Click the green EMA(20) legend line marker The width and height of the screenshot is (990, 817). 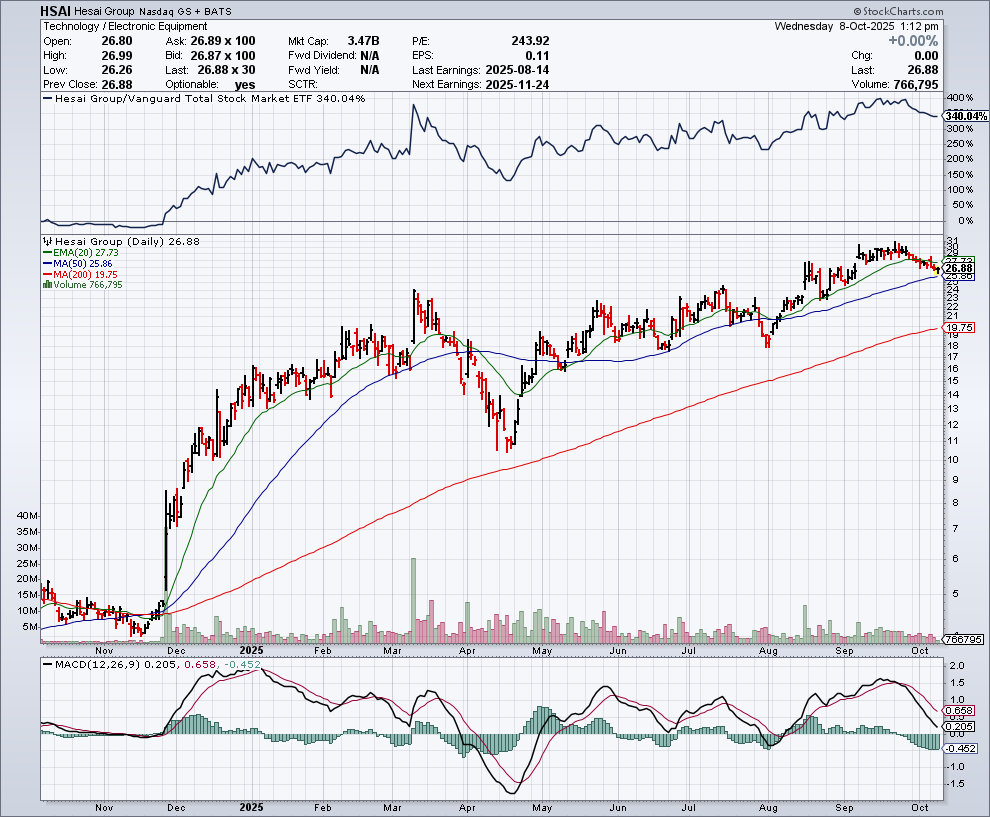[x=46, y=253]
